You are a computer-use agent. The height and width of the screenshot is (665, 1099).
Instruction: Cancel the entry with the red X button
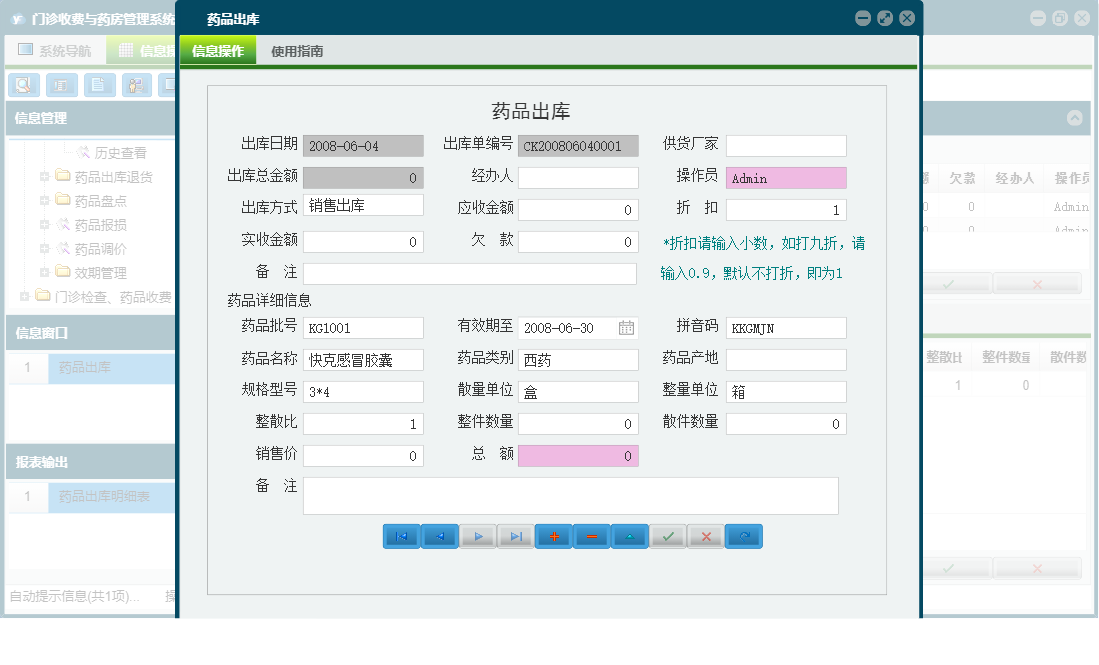tap(705, 536)
